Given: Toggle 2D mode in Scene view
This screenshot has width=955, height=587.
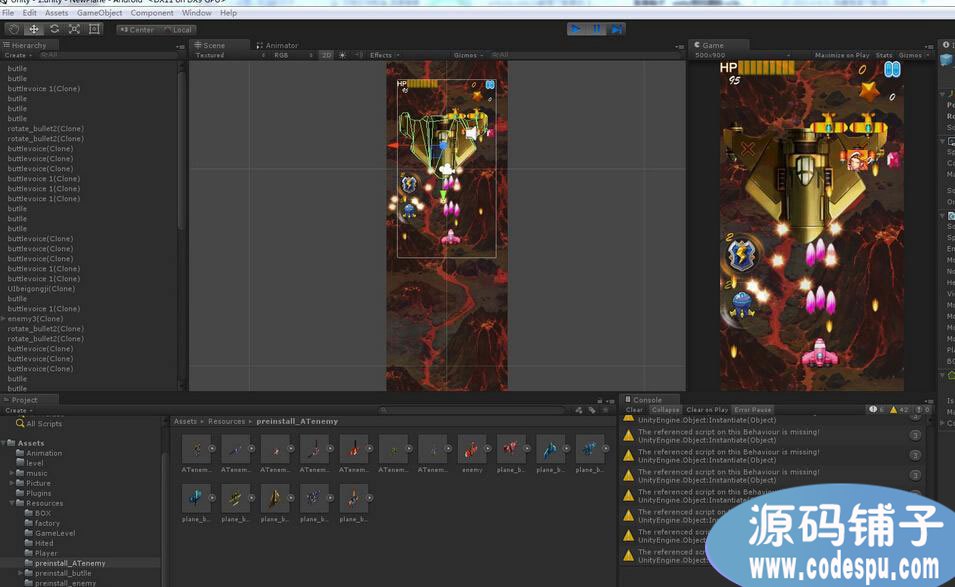Looking at the screenshot, I should pyautogui.click(x=326, y=55).
